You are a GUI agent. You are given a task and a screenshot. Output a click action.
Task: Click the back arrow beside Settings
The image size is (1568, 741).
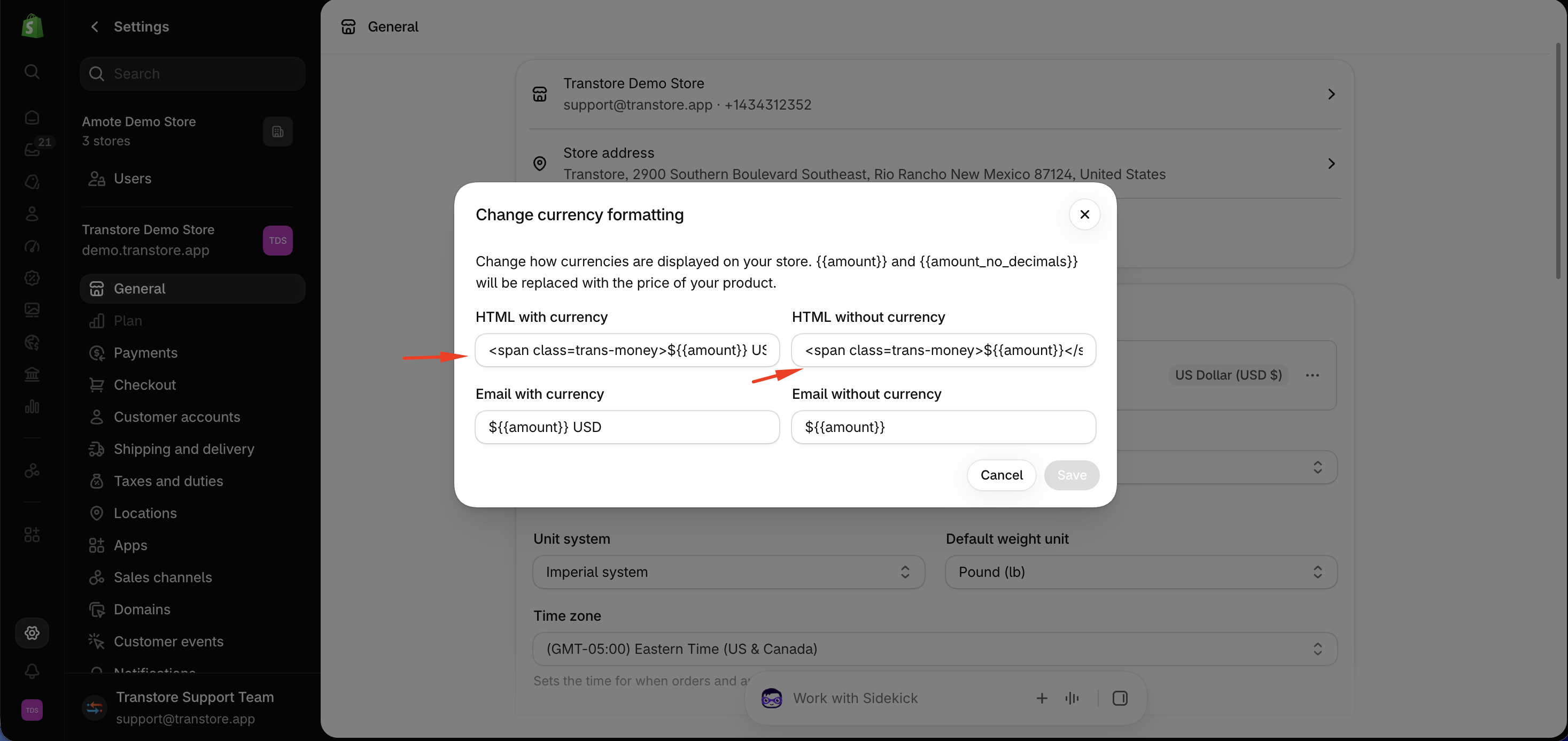coord(95,26)
